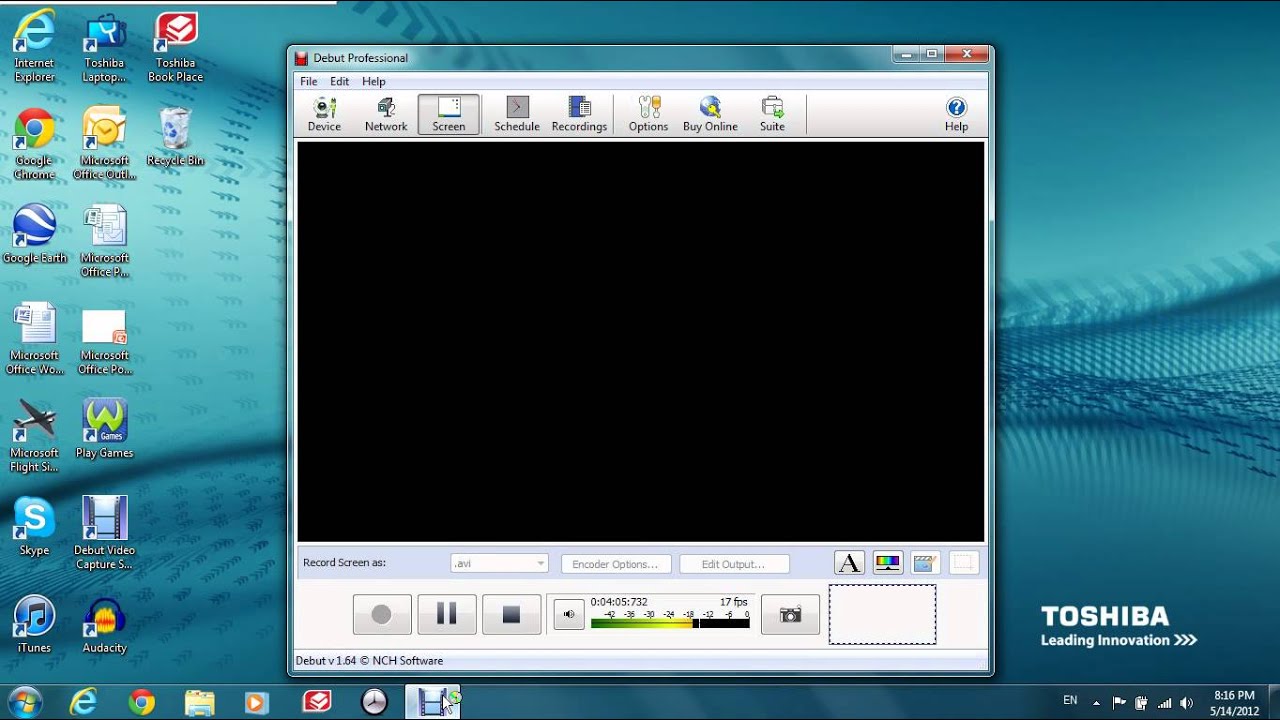Open Play Games desktop shortcut
1280x720 pixels.
tap(104, 430)
